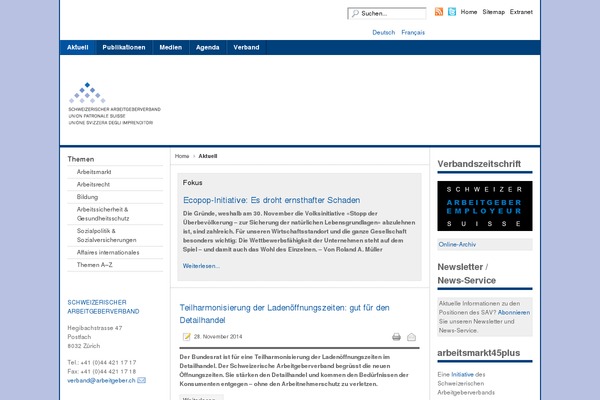Click the verband@arbeitgeber.ch email link

(x=101, y=380)
